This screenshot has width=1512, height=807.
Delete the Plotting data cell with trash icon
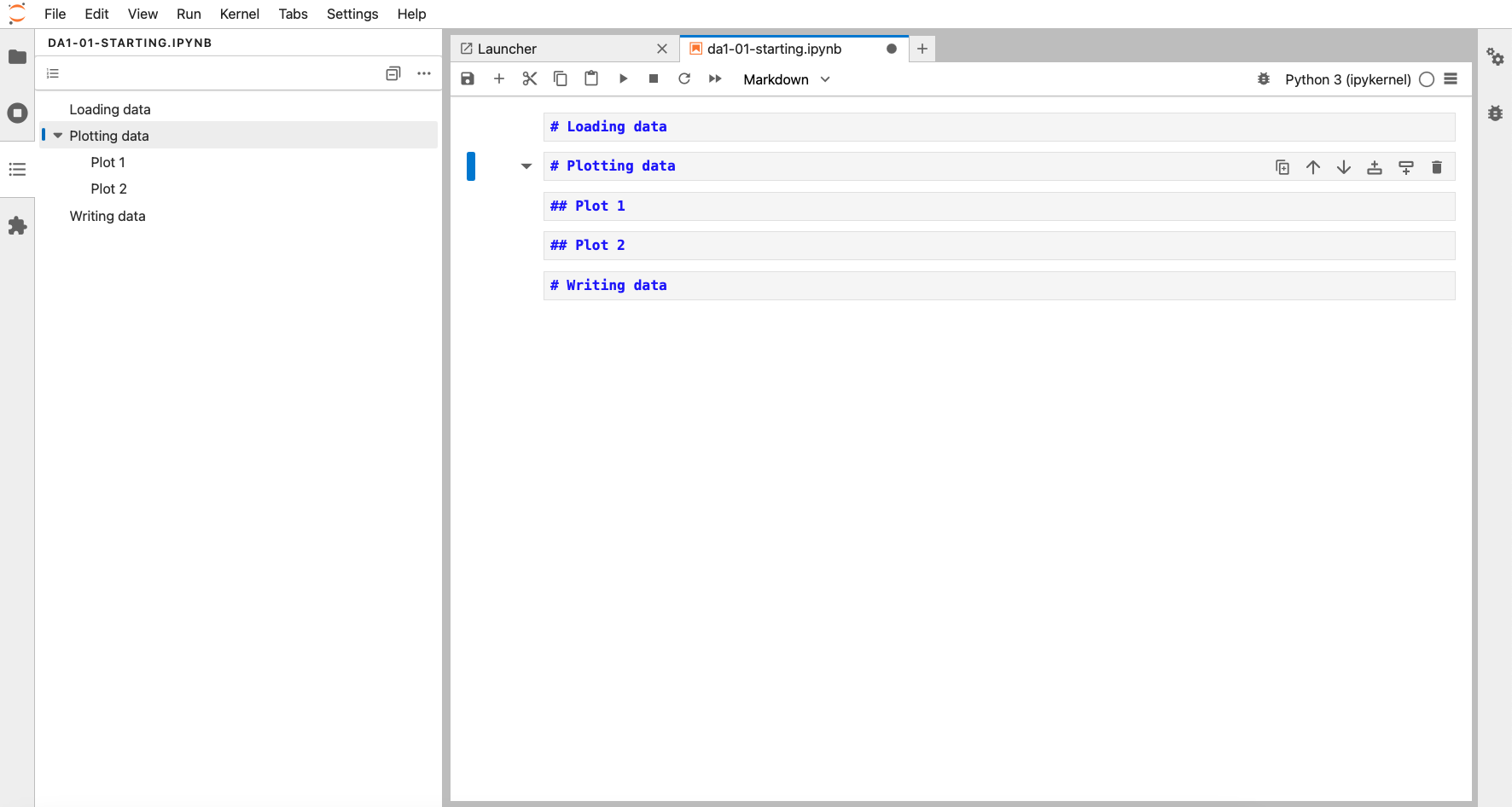point(1437,167)
